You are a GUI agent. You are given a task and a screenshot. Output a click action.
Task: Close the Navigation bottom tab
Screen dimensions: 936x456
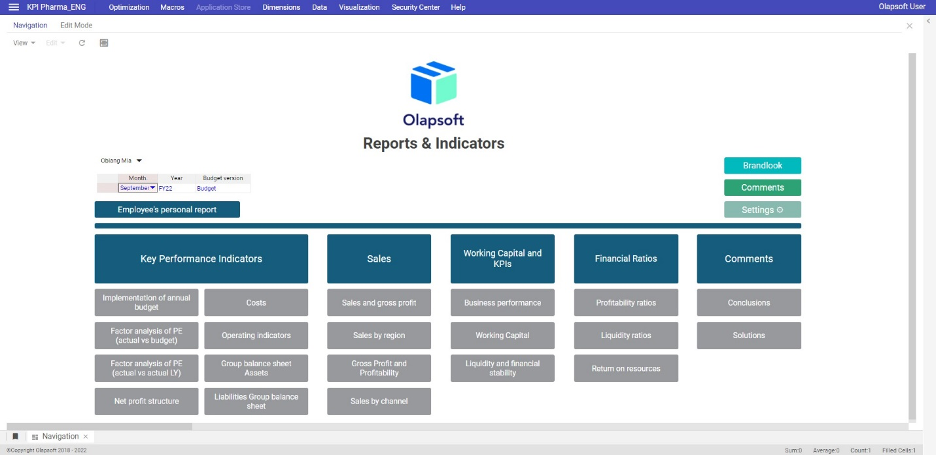85,436
